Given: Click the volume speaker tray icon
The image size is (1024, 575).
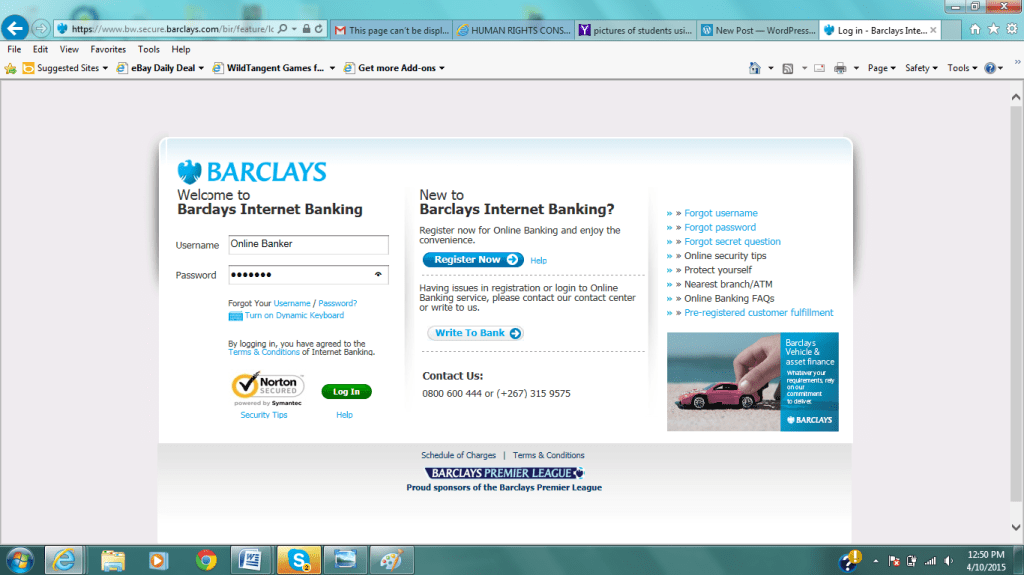Looking at the screenshot, I should [x=948, y=561].
